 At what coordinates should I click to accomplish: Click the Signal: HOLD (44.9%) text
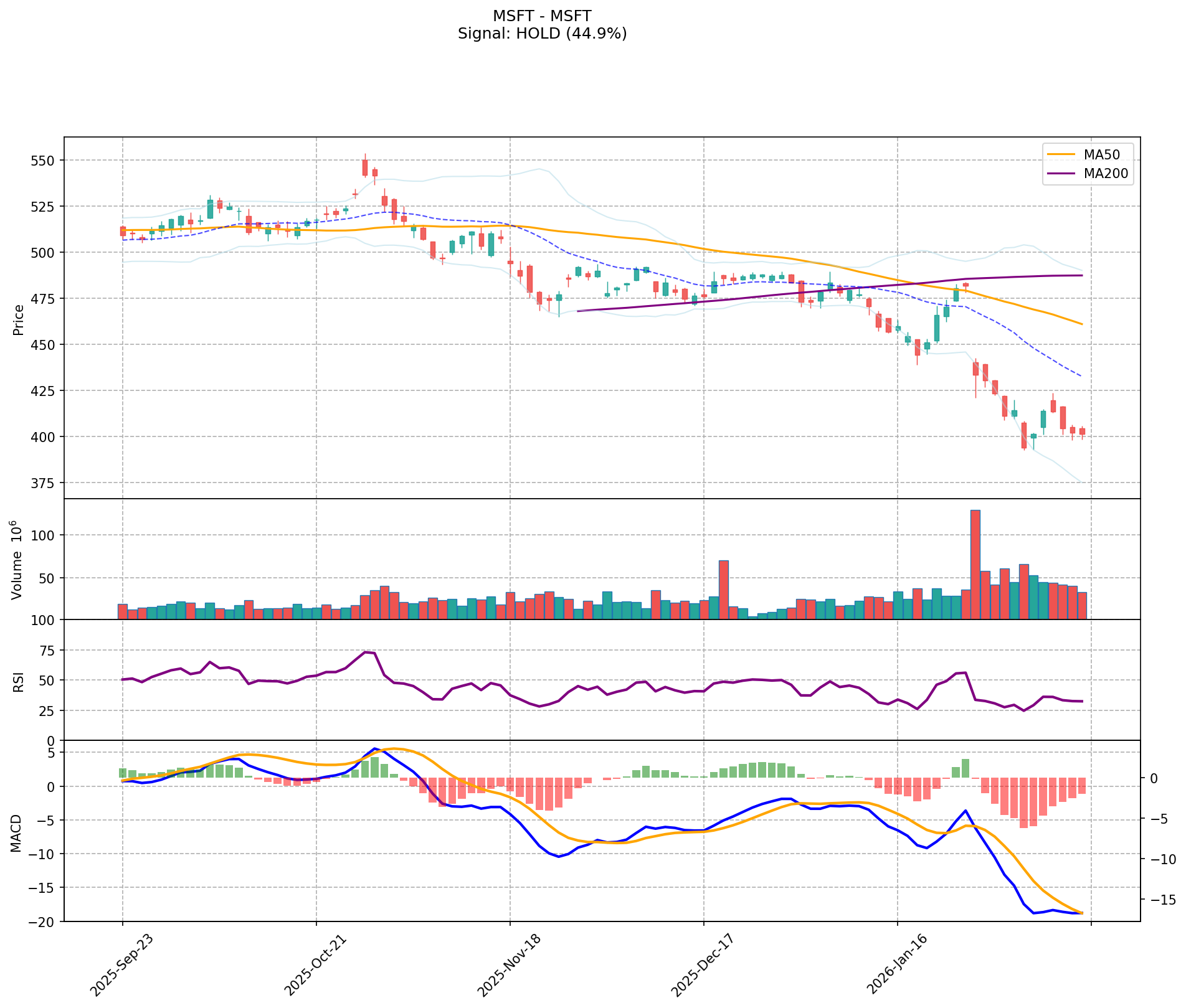[542, 34]
